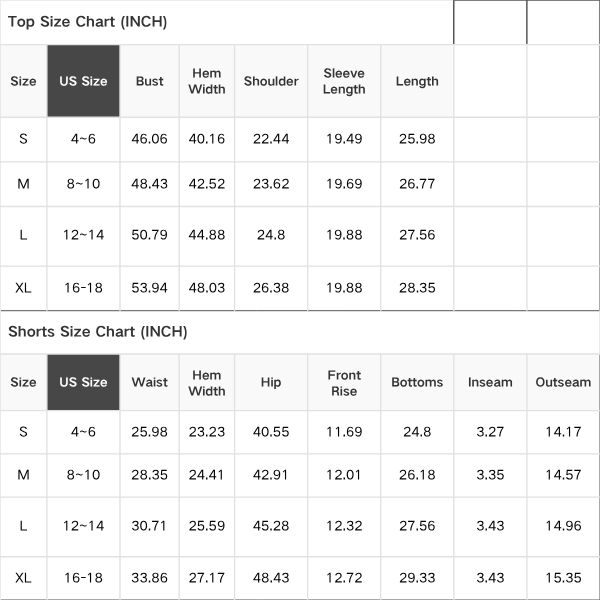Click the Bust column header
The height and width of the screenshot is (600, 600).
pyautogui.click(x=150, y=81)
